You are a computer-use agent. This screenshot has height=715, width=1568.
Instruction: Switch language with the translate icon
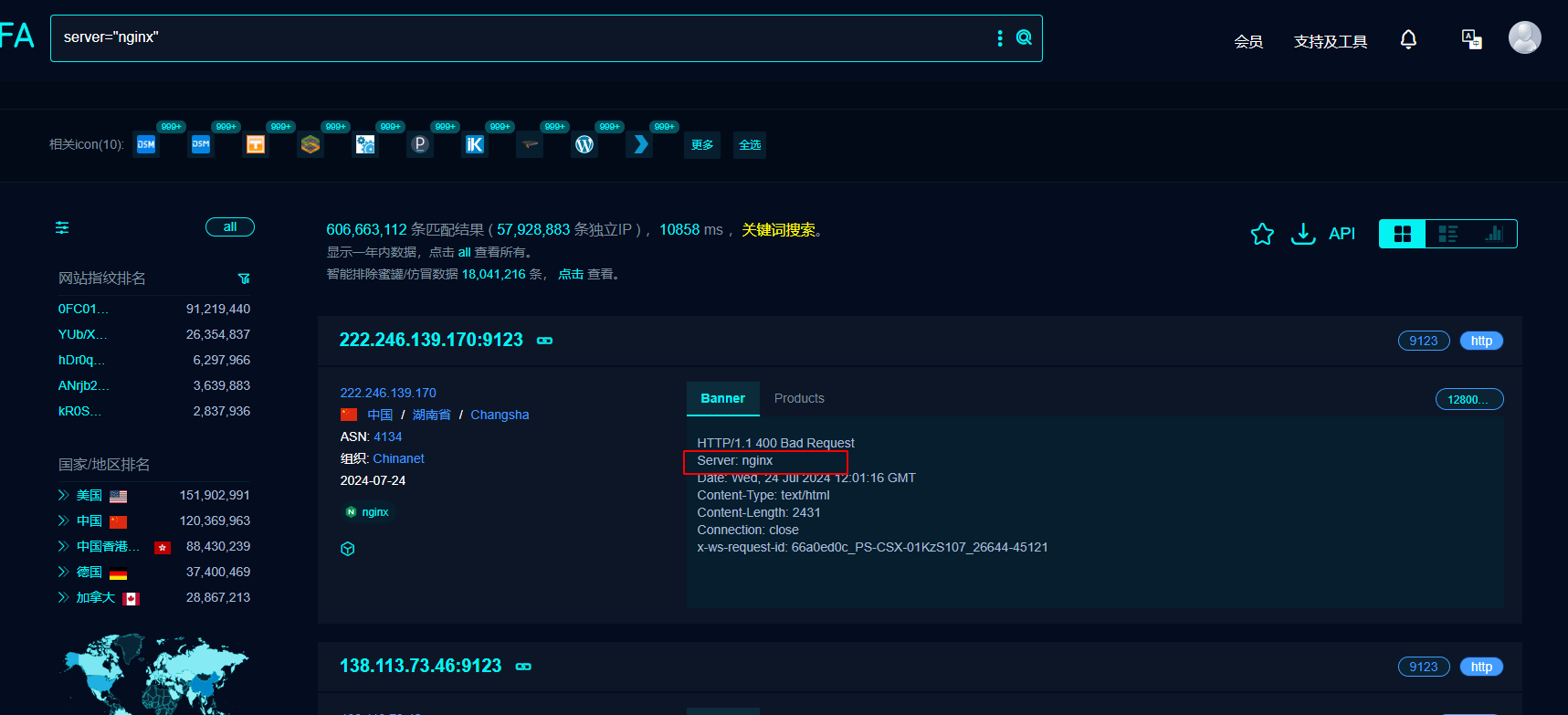tap(1471, 39)
